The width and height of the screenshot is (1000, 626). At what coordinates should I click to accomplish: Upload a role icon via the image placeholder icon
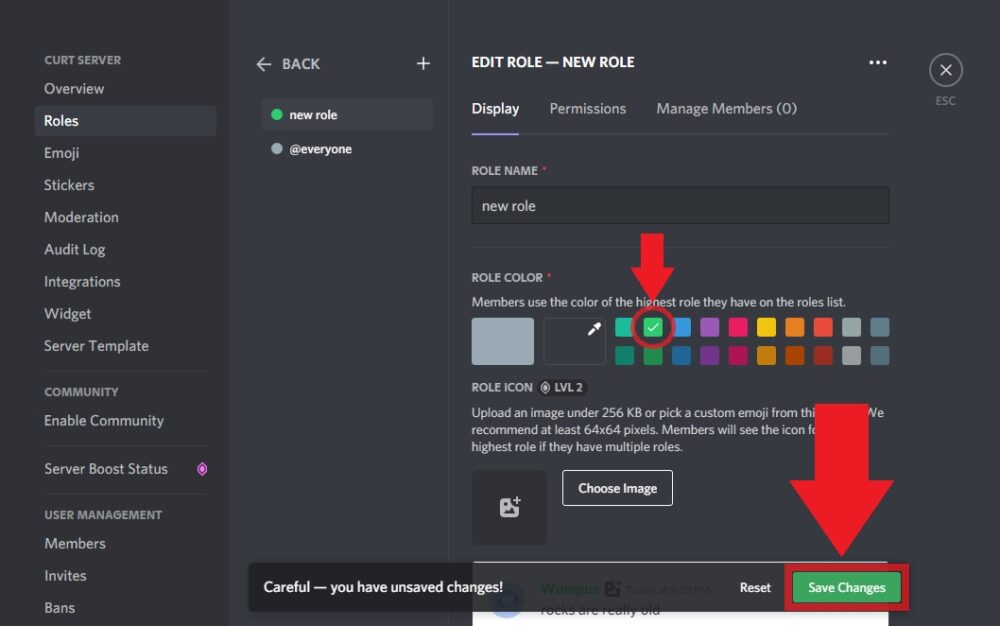click(x=509, y=507)
